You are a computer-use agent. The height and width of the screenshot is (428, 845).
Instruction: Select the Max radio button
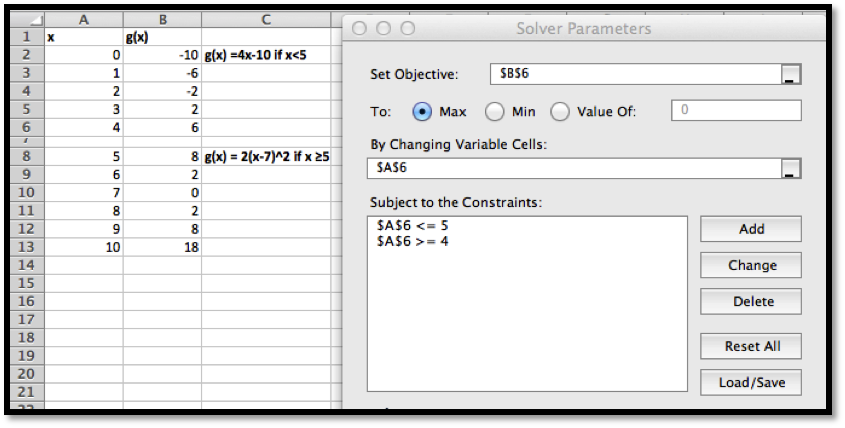pos(422,111)
